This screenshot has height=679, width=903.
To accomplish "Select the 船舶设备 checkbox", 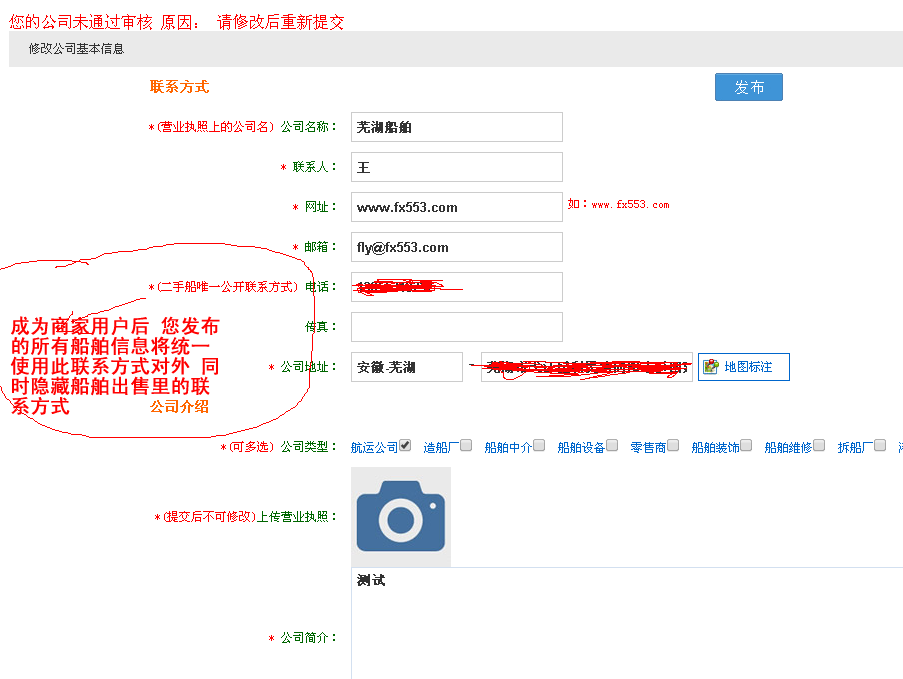I will tap(612, 446).
